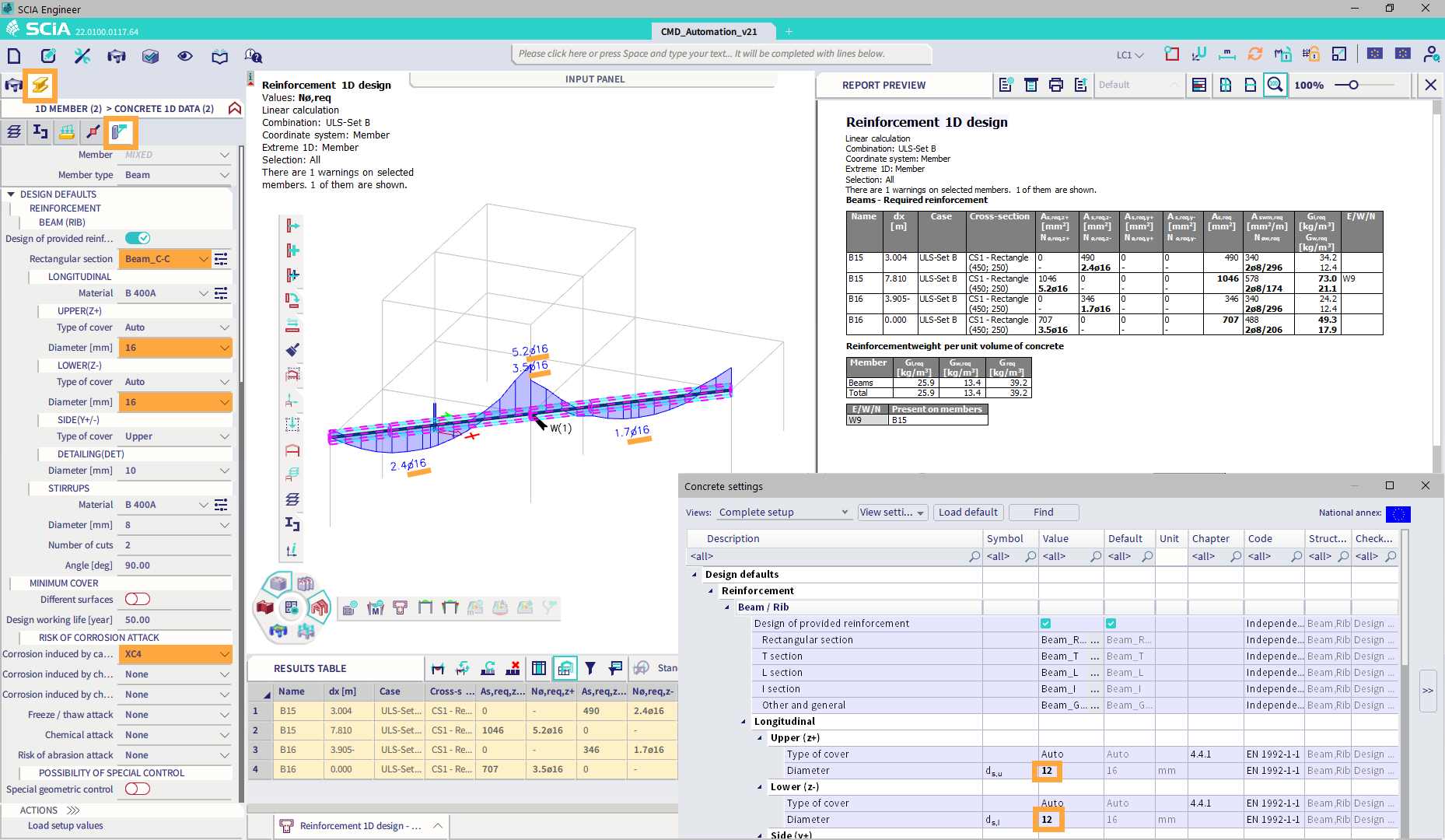Delete results with the red X icon
1445x840 pixels.
coord(514,667)
